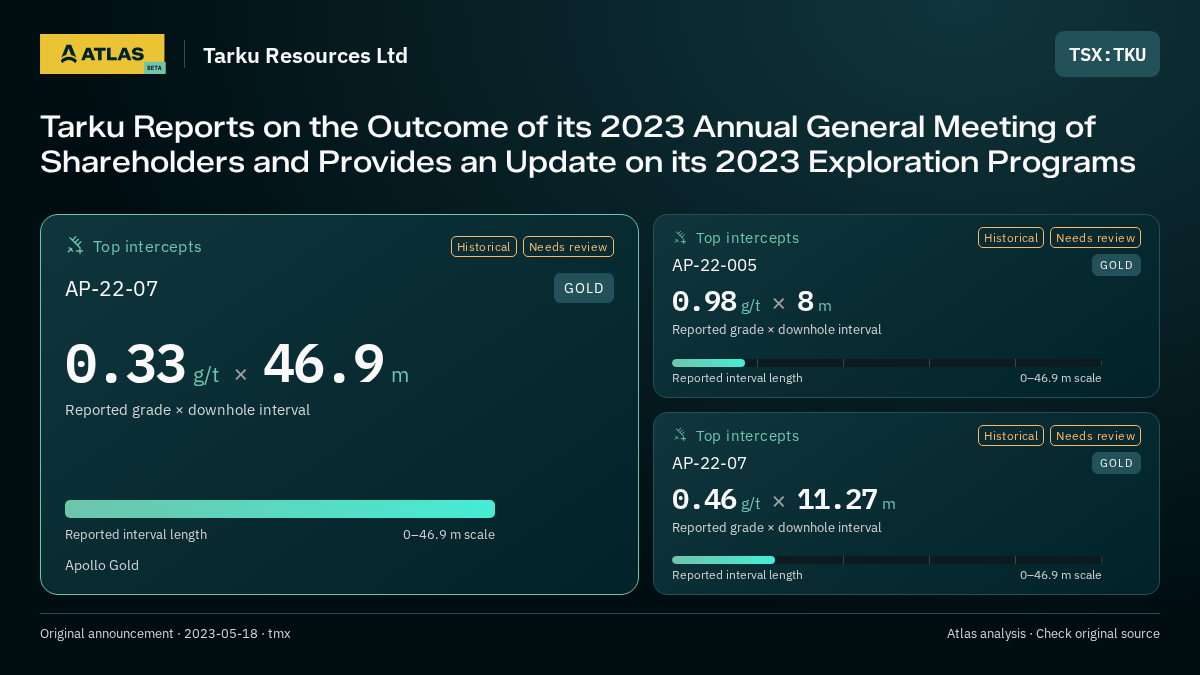
Task: Click Atlas analysis Check original source text
Action: [x=1053, y=633]
